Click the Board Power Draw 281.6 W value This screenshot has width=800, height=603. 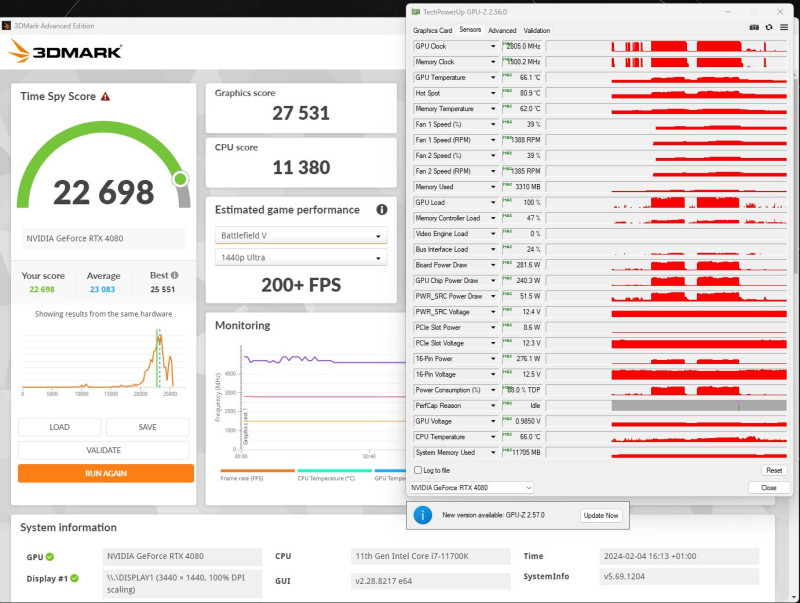tap(522, 265)
